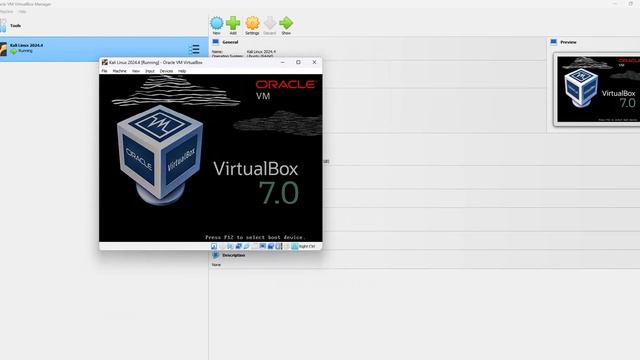Viewport: 640px width, 360px height.
Task: Click the green Show arrow icon
Action: tap(286, 23)
